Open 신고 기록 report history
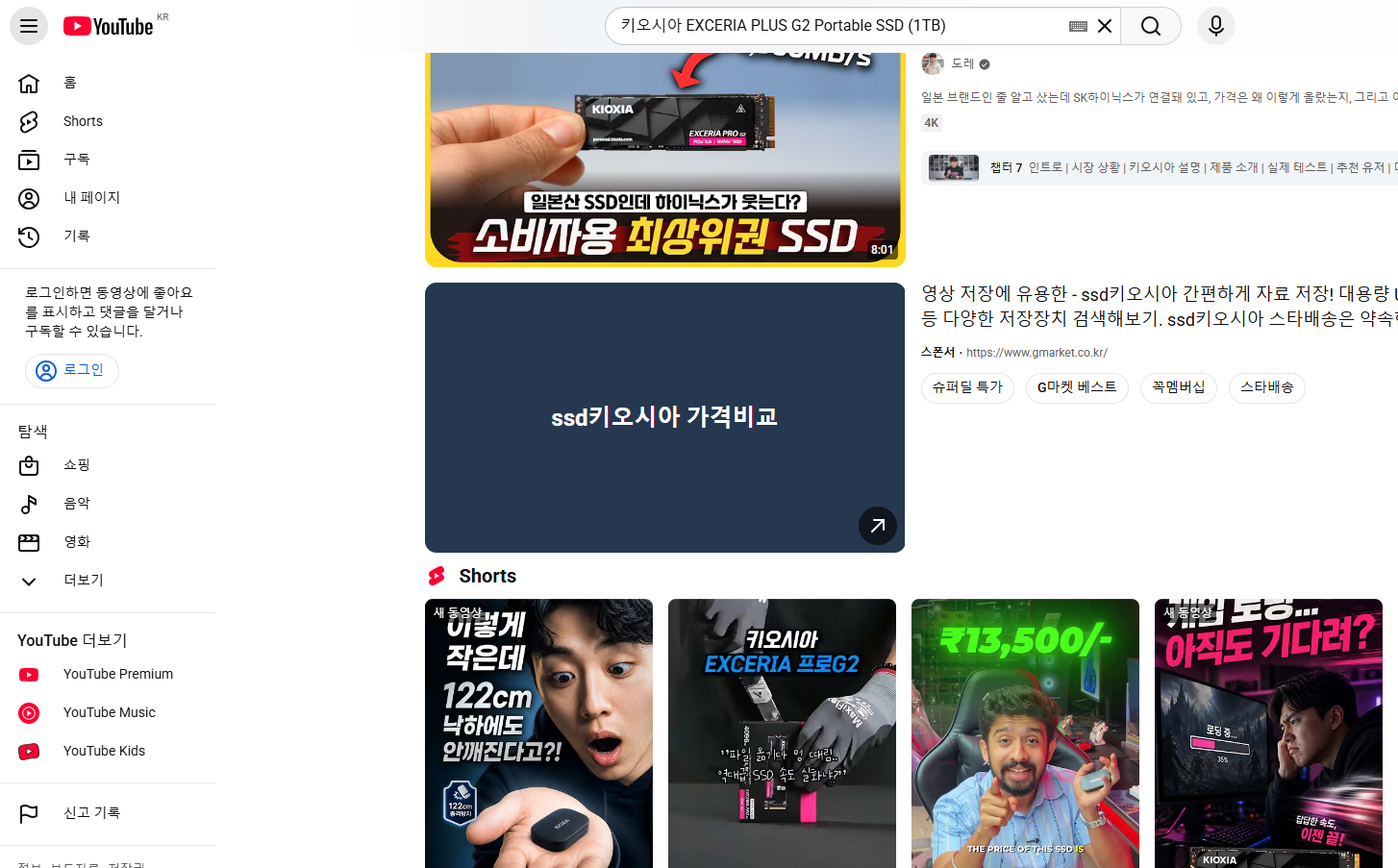The image size is (1398, 868). (108, 813)
